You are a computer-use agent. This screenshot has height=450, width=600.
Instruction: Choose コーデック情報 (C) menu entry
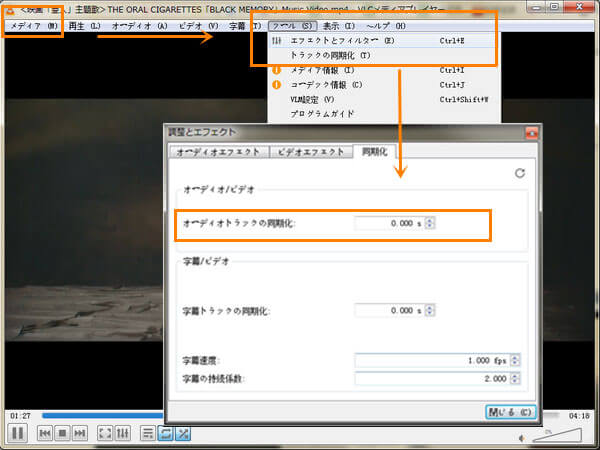point(384,85)
